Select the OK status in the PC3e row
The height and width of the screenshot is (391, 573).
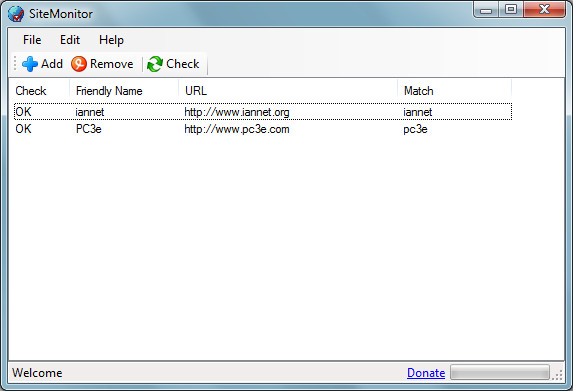pyautogui.click(x=23, y=129)
